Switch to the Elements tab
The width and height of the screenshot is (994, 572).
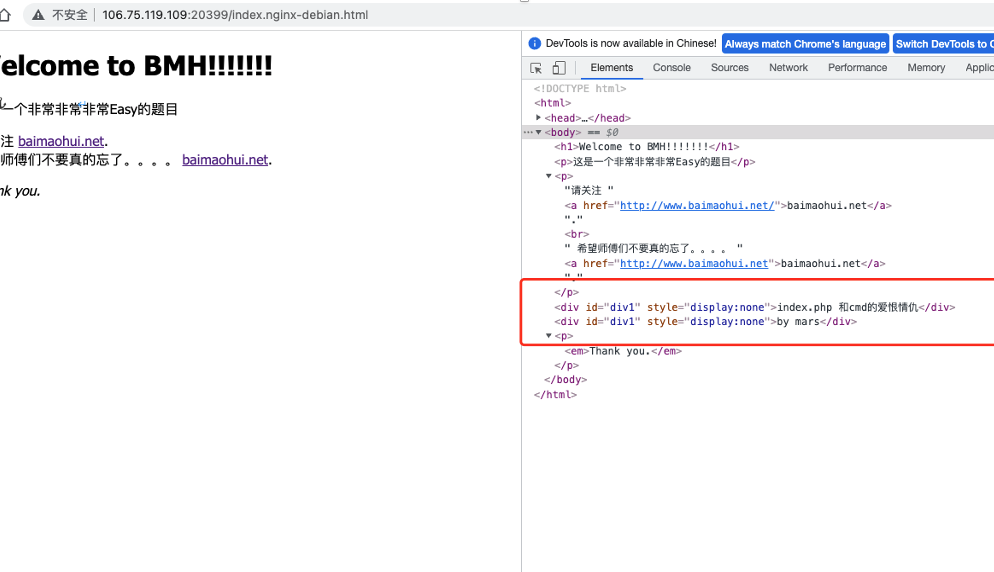[611, 67]
